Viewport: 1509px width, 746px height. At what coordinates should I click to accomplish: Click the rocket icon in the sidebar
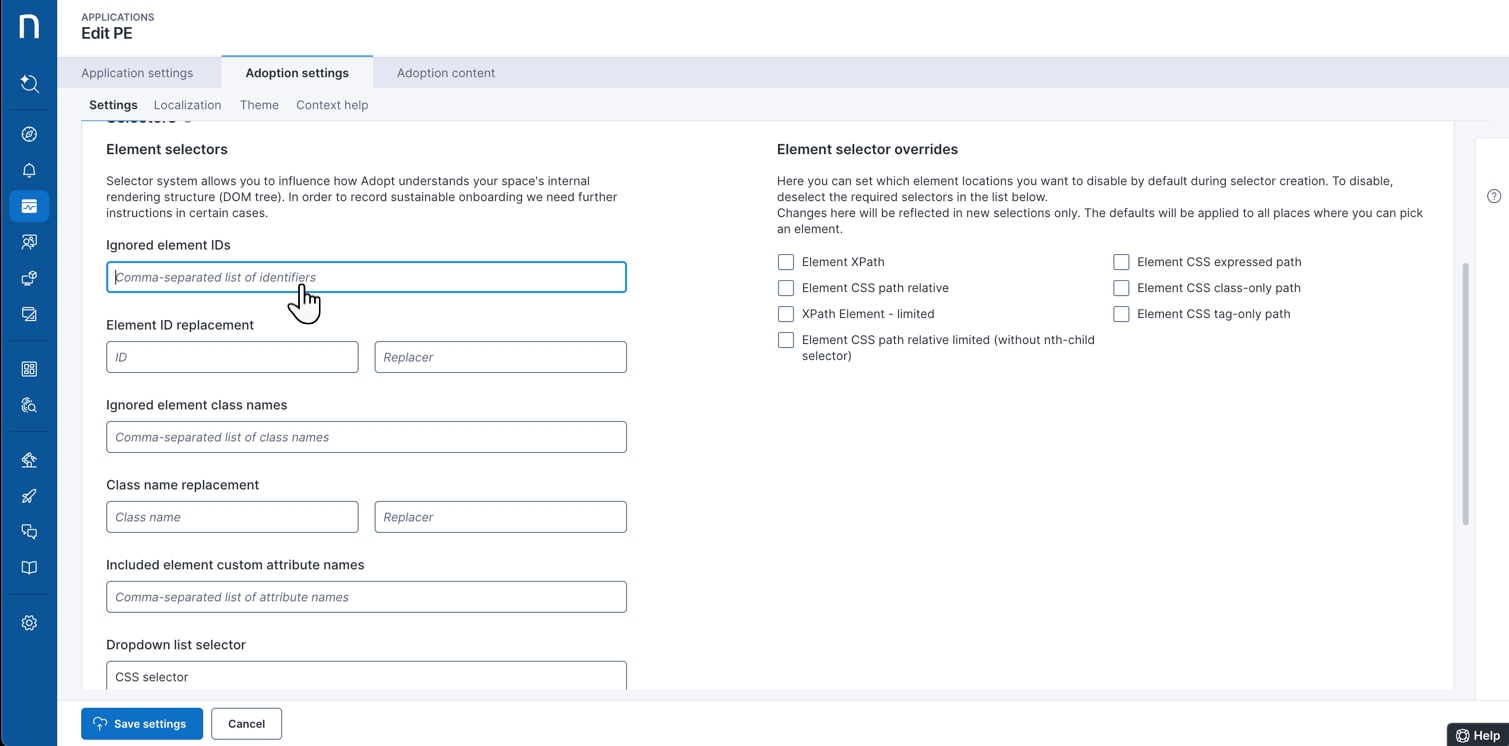pyautogui.click(x=29, y=496)
